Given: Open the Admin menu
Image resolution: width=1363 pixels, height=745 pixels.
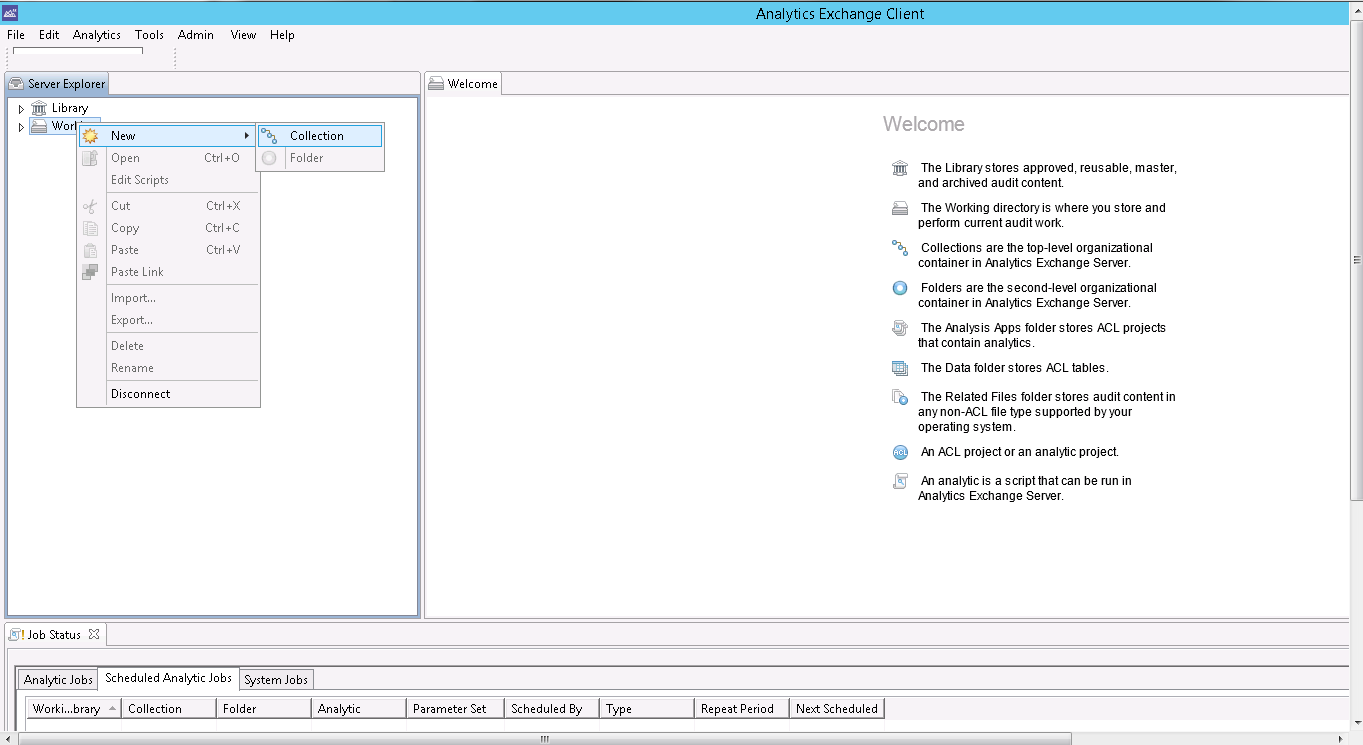Looking at the screenshot, I should click(x=196, y=35).
